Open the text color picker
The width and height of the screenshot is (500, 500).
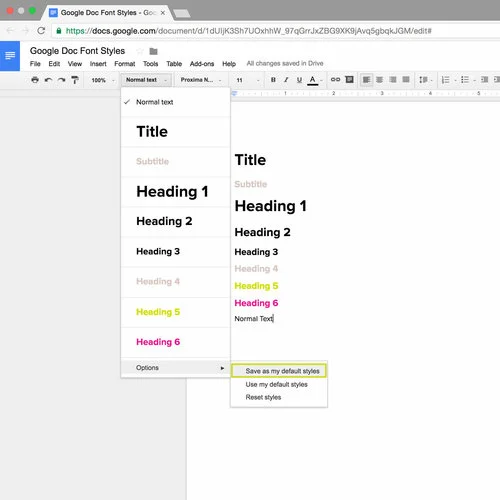(312, 80)
